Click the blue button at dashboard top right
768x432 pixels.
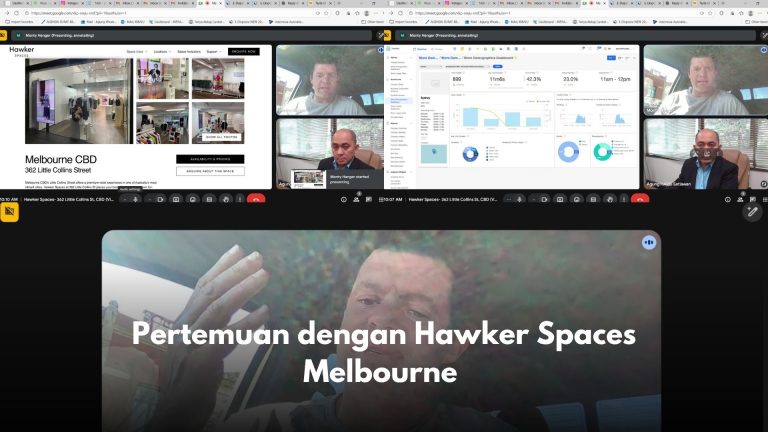coord(611,58)
